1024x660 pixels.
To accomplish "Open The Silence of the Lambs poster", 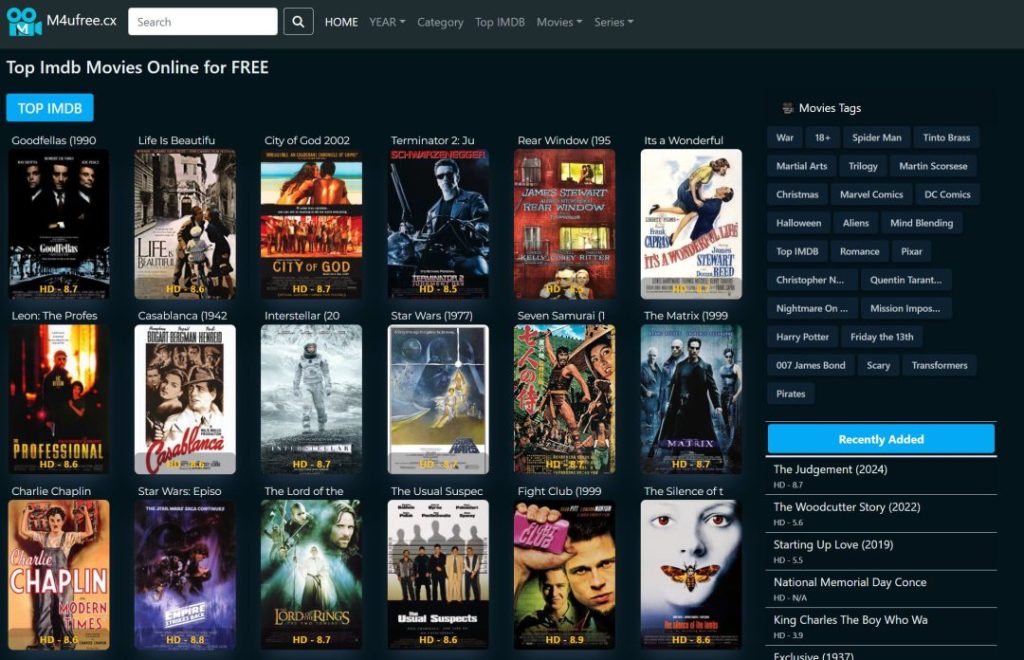I will pos(691,574).
